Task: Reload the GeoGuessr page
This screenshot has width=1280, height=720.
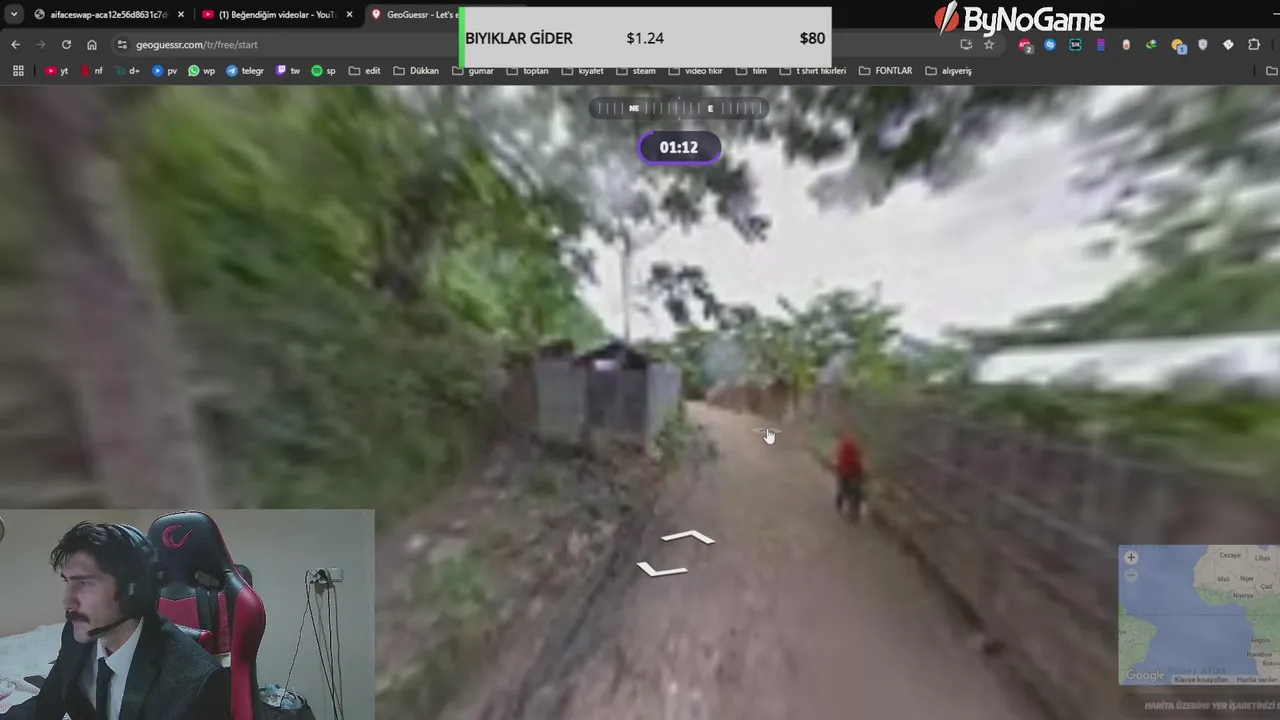Action: (x=66, y=44)
